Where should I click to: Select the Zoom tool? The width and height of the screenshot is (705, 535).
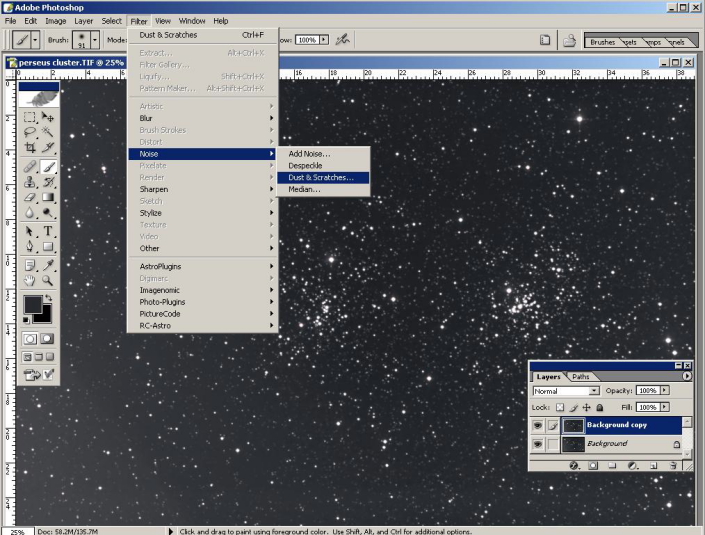(x=48, y=281)
